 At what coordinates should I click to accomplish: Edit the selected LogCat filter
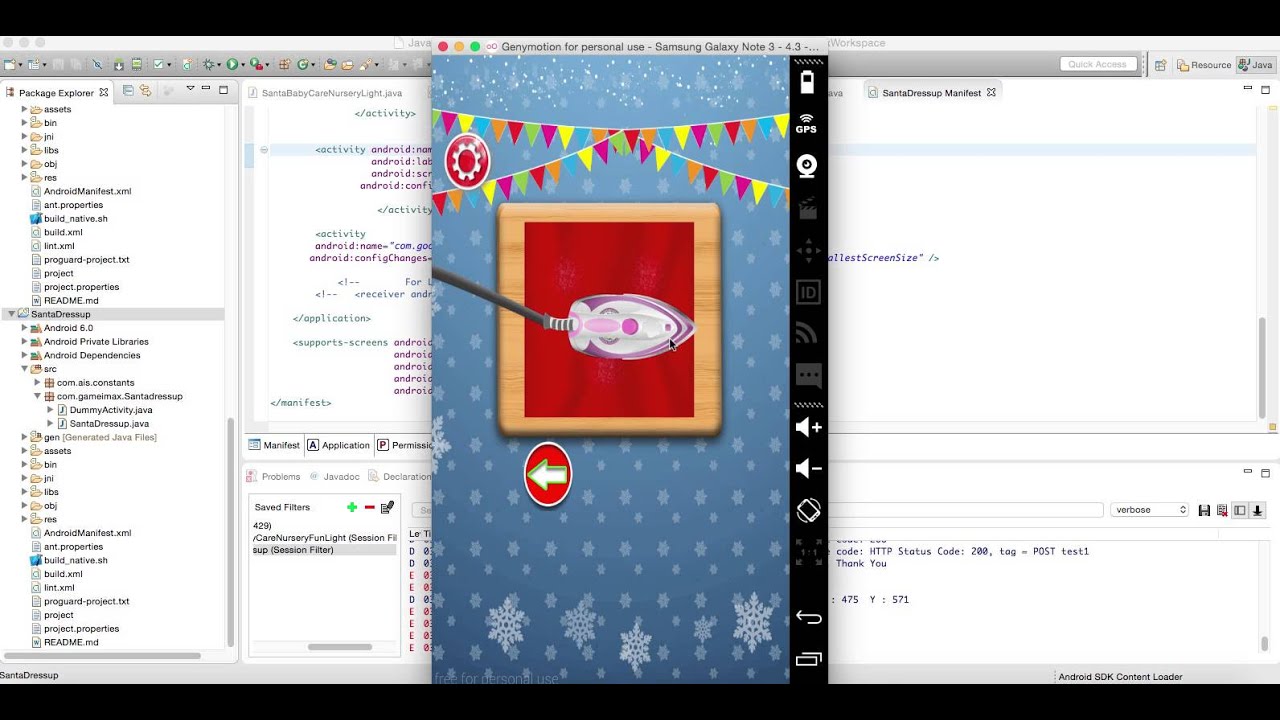387,507
